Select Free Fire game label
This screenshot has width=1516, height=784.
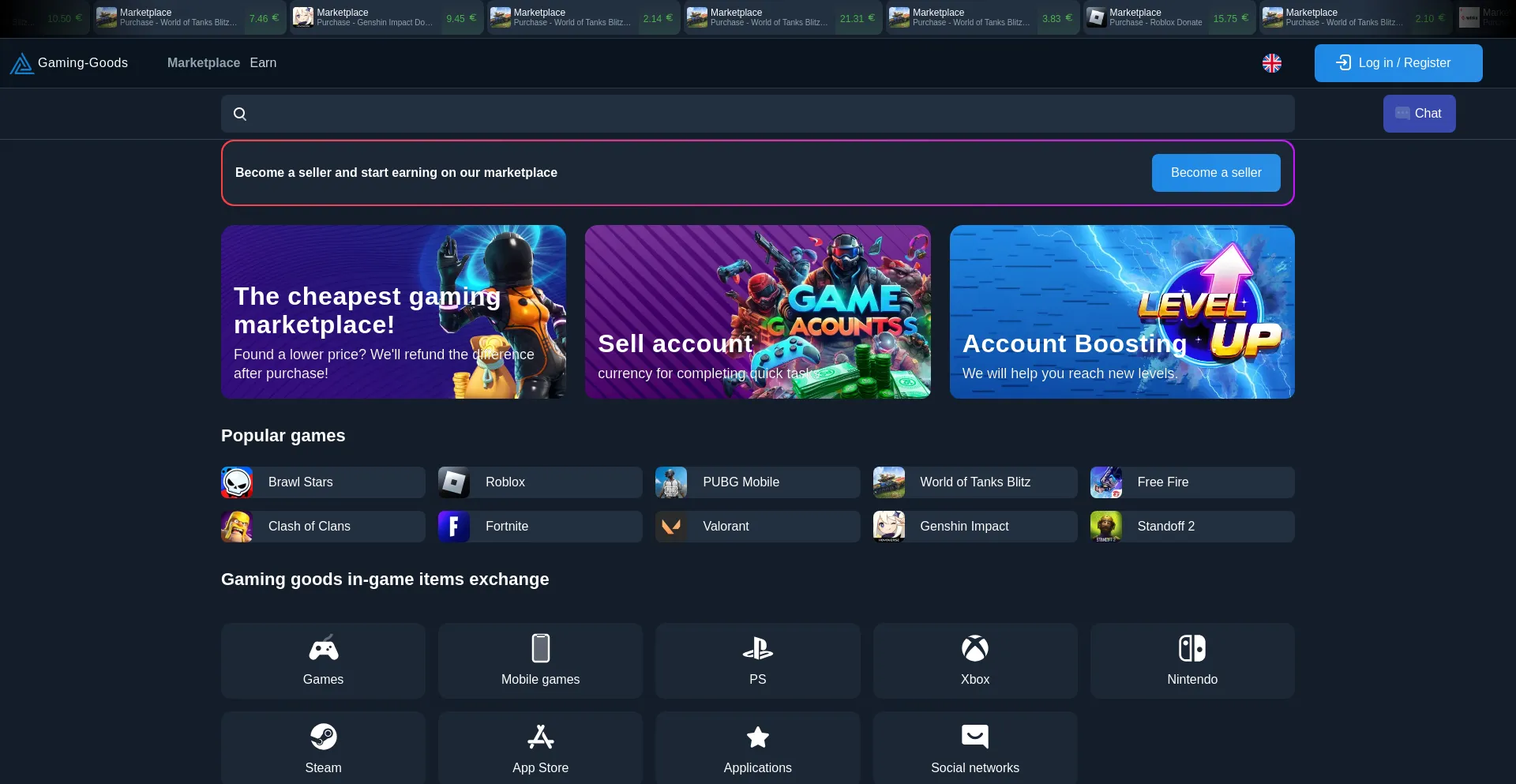pyautogui.click(x=1163, y=482)
